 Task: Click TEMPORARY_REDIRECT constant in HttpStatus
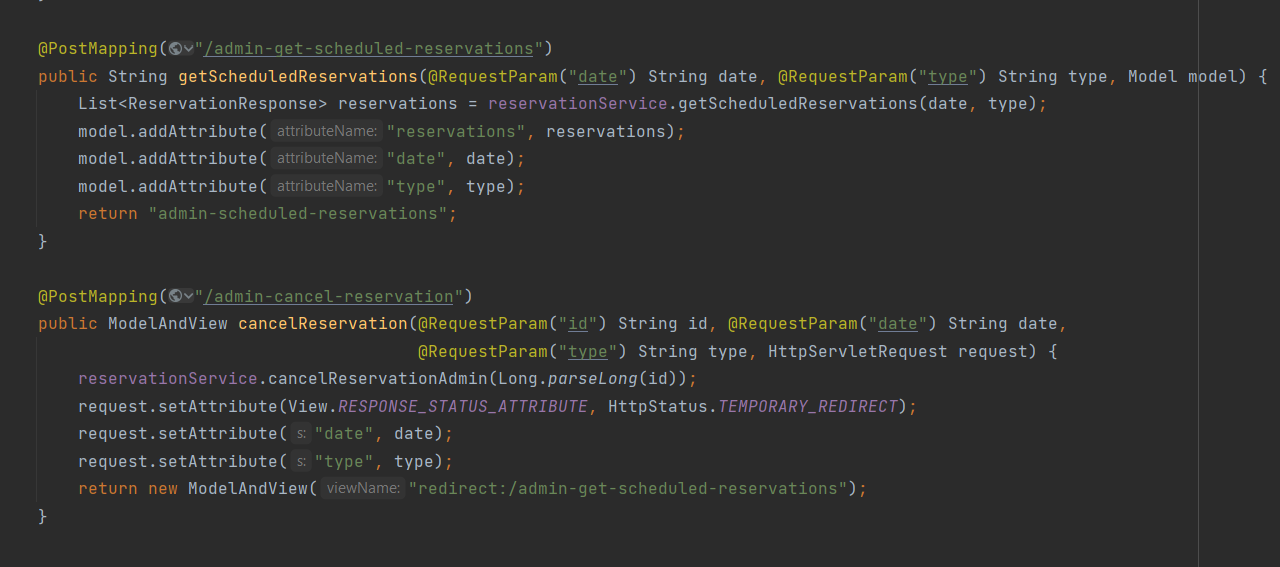[807, 407]
